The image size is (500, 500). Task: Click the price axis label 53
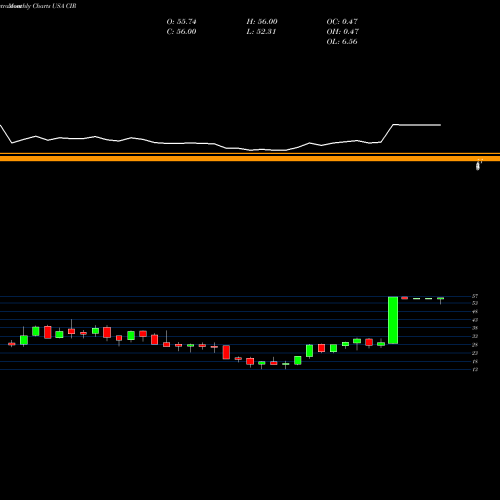click(x=475, y=303)
